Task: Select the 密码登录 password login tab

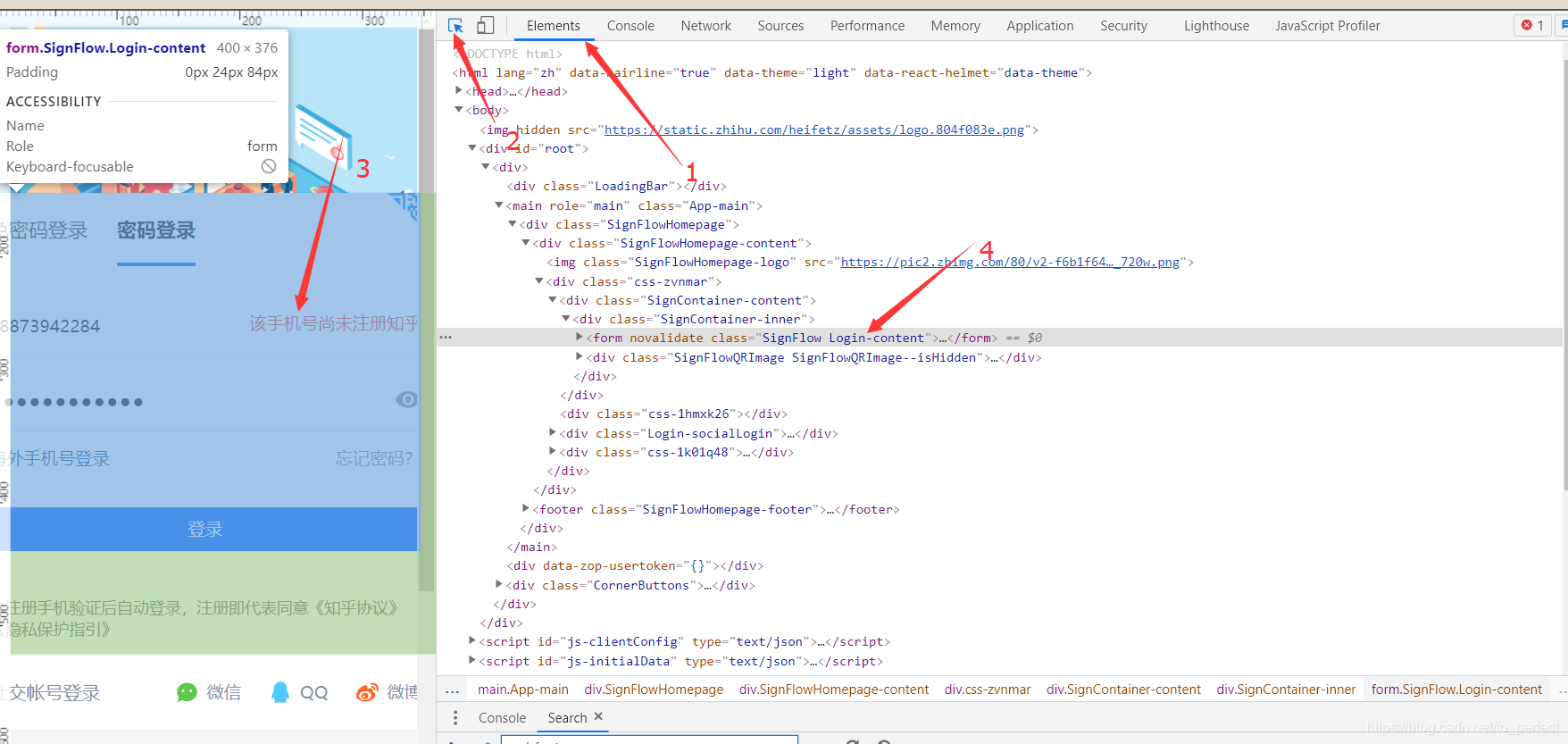Action: [x=156, y=230]
